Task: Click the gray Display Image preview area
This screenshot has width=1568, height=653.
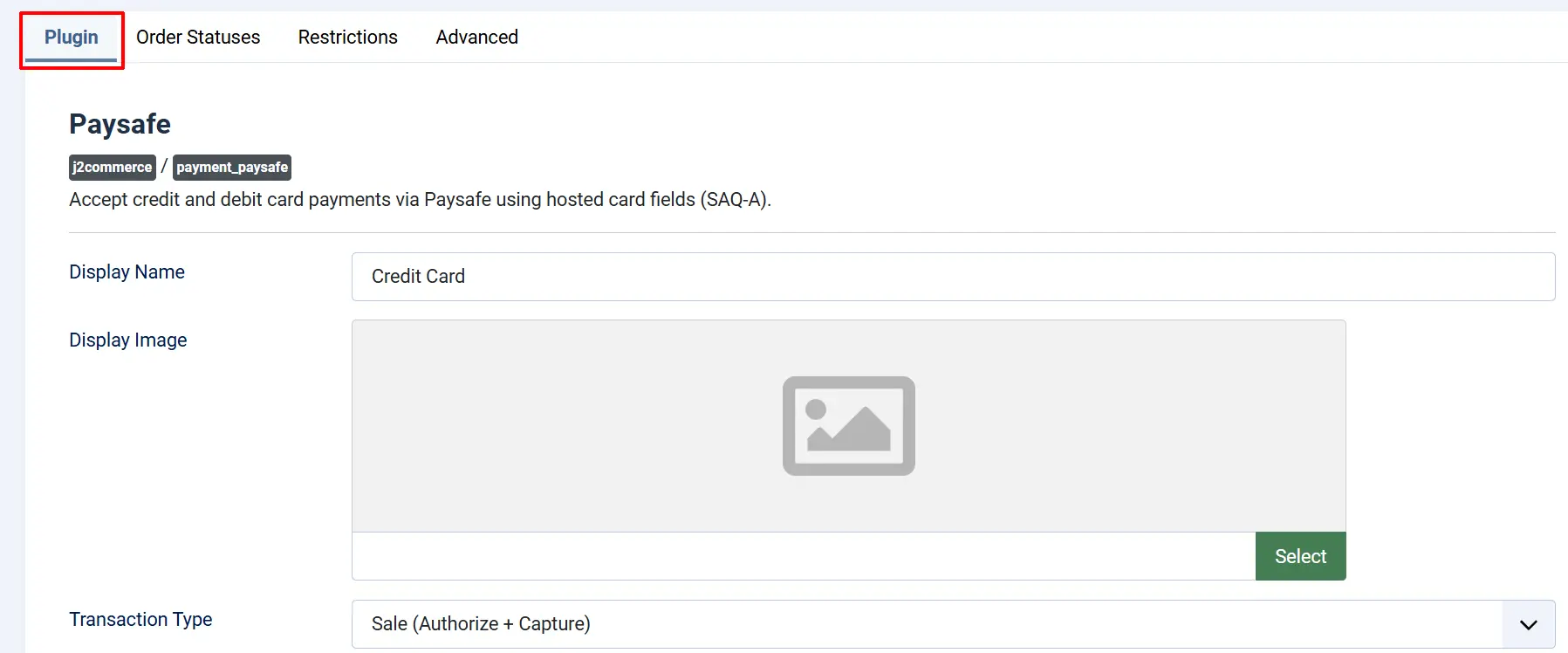Action: coord(848,426)
